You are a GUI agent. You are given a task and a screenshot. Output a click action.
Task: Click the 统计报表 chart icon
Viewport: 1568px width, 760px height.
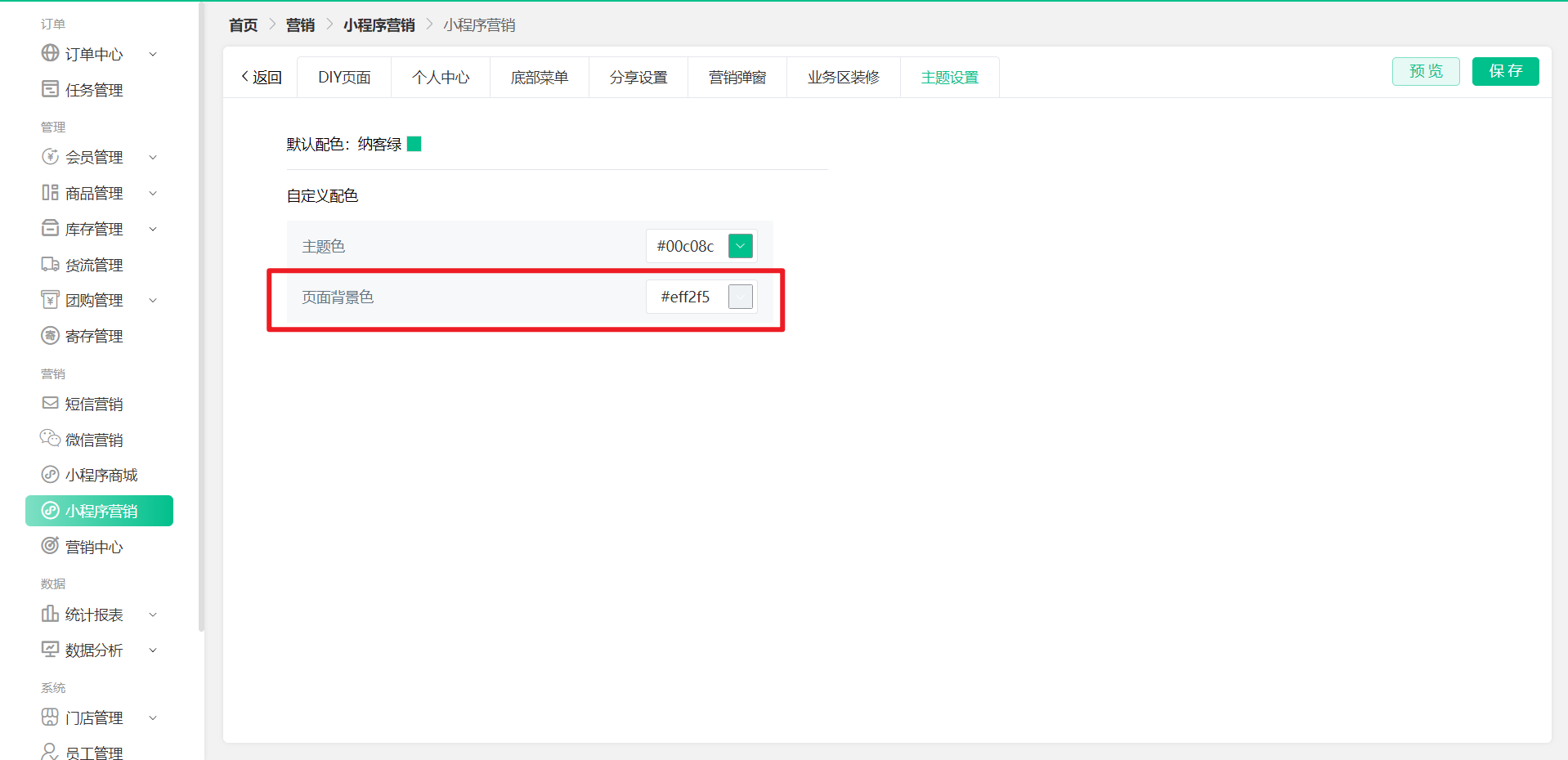click(50, 614)
